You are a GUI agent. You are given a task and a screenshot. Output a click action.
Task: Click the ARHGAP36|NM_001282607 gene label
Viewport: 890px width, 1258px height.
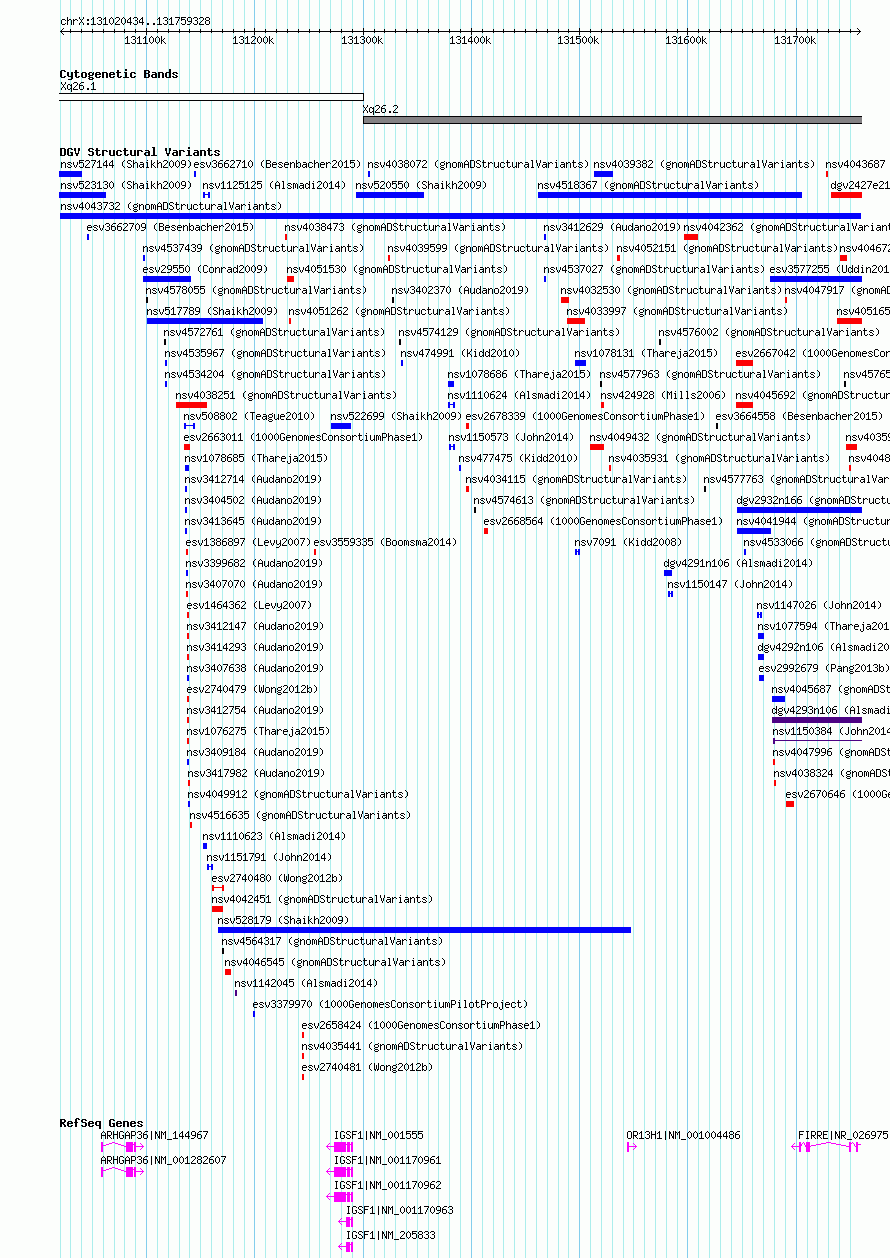(163, 1160)
